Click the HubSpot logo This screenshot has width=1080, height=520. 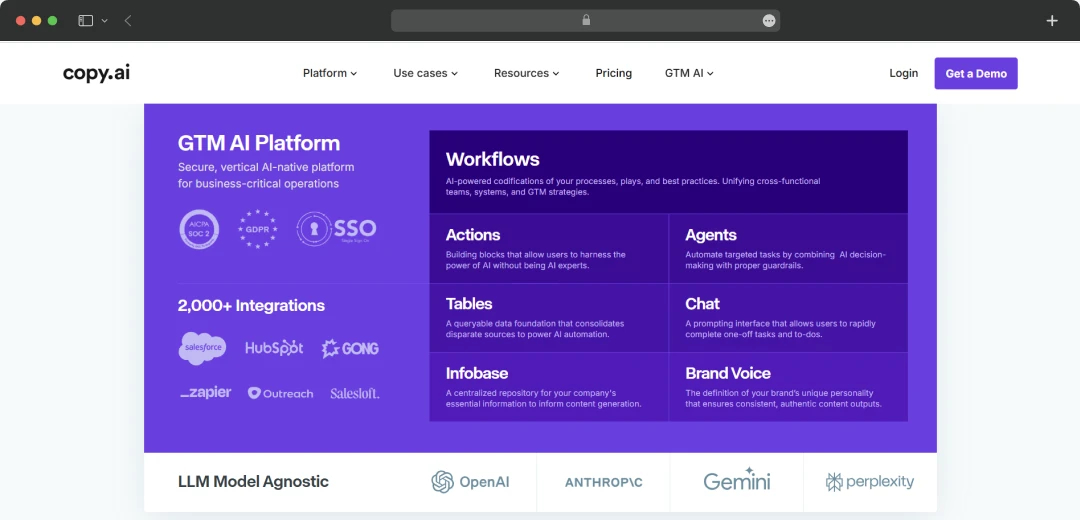point(274,349)
